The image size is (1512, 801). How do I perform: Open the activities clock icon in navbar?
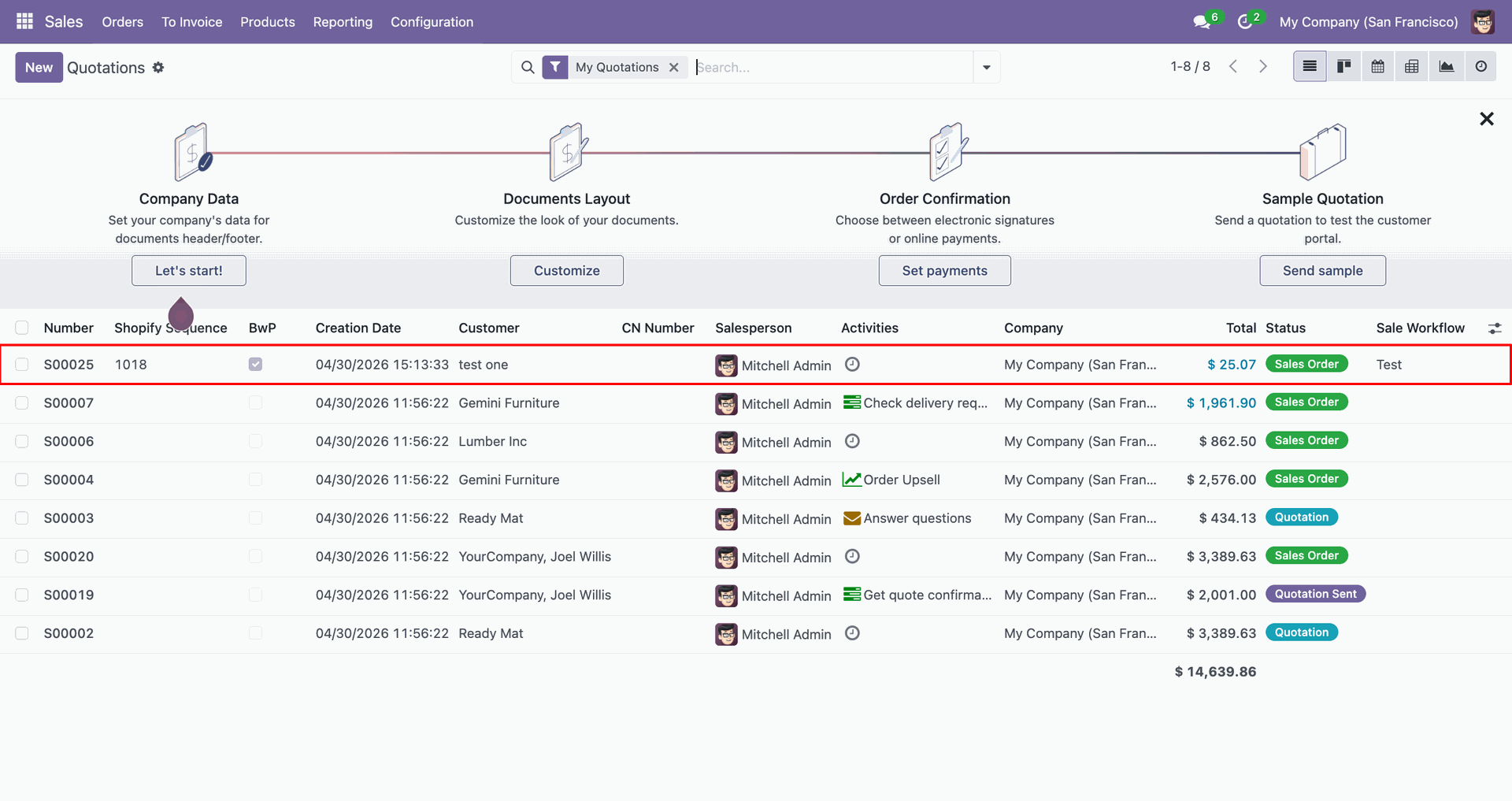tap(1245, 22)
